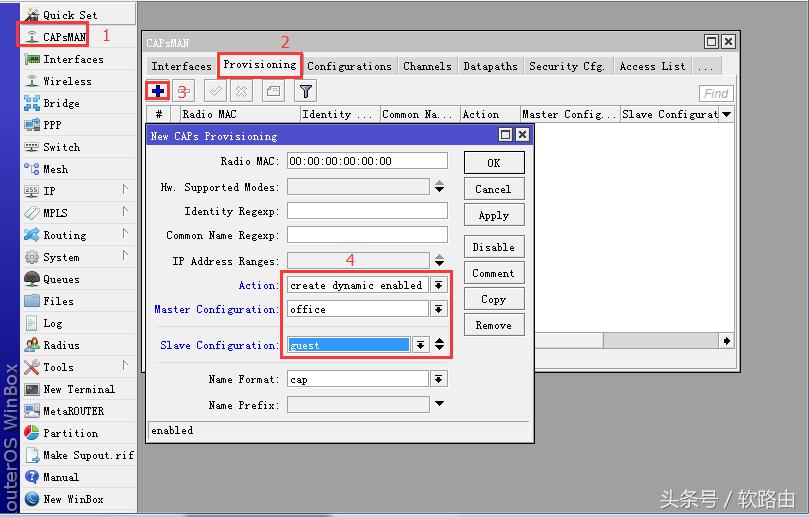Open the Routing menu
This screenshot has width=809, height=517.
point(78,235)
